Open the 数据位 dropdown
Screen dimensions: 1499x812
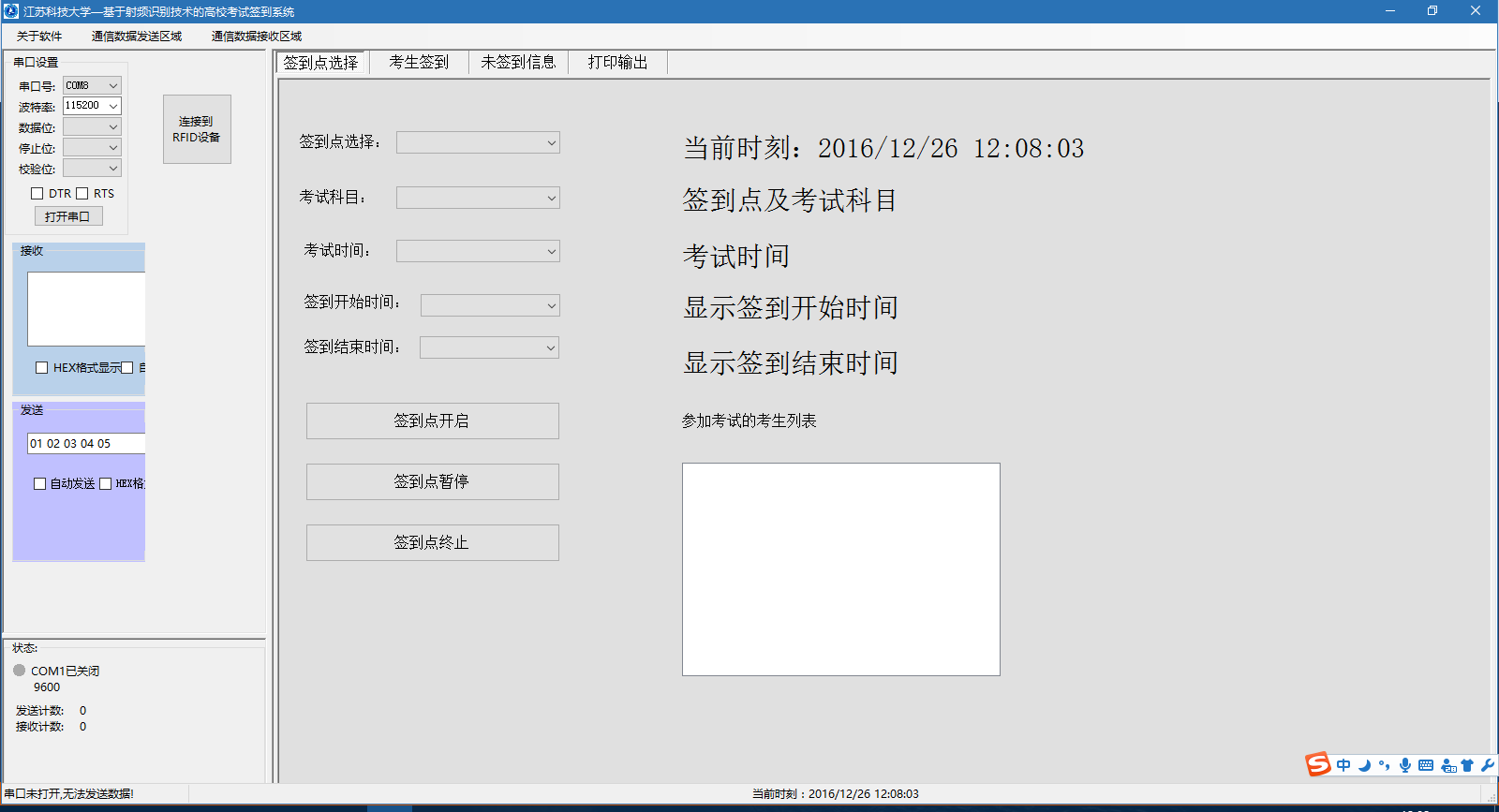click(92, 126)
